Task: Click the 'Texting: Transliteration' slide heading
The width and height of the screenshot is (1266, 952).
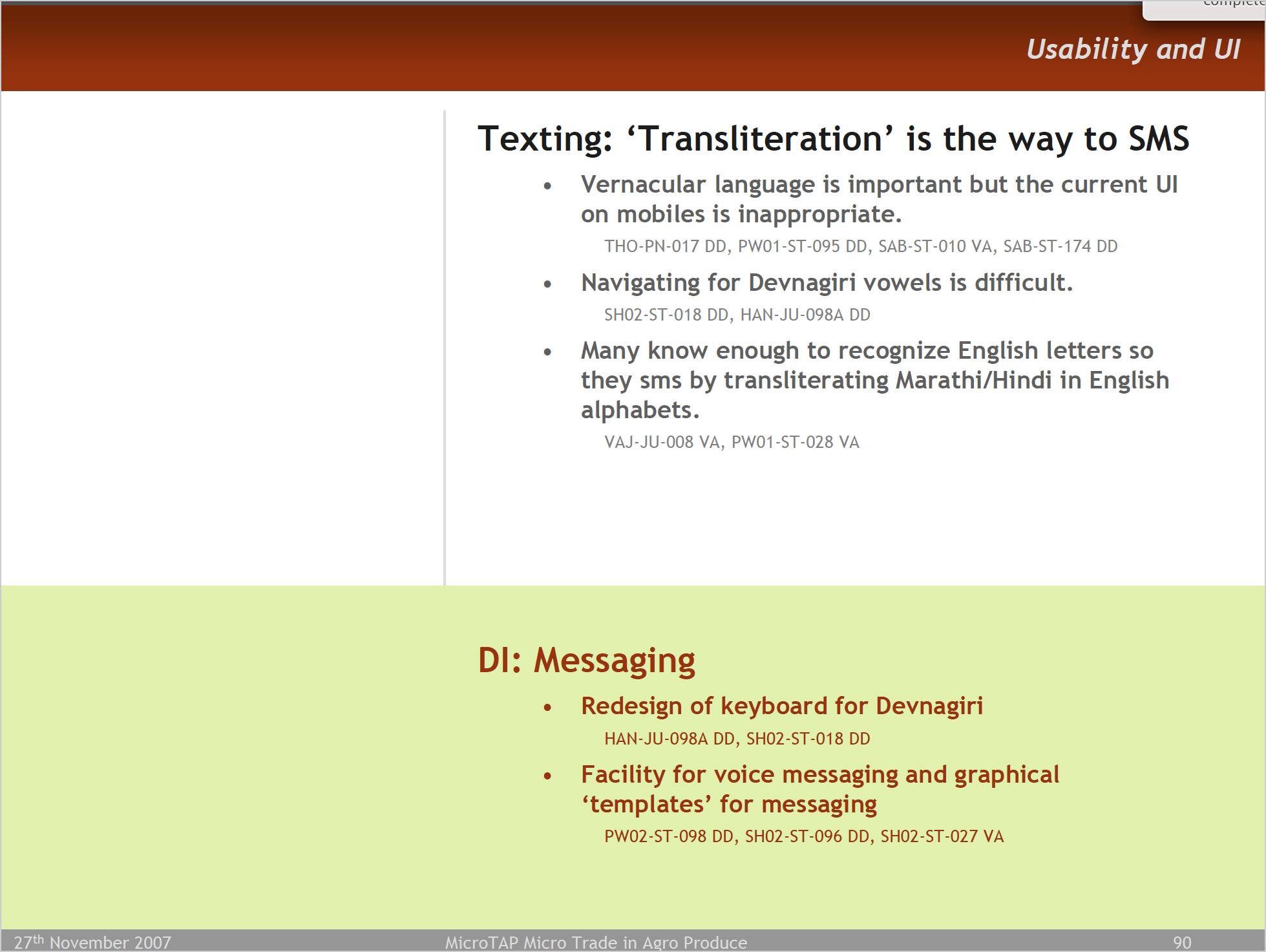Action: [x=832, y=139]
